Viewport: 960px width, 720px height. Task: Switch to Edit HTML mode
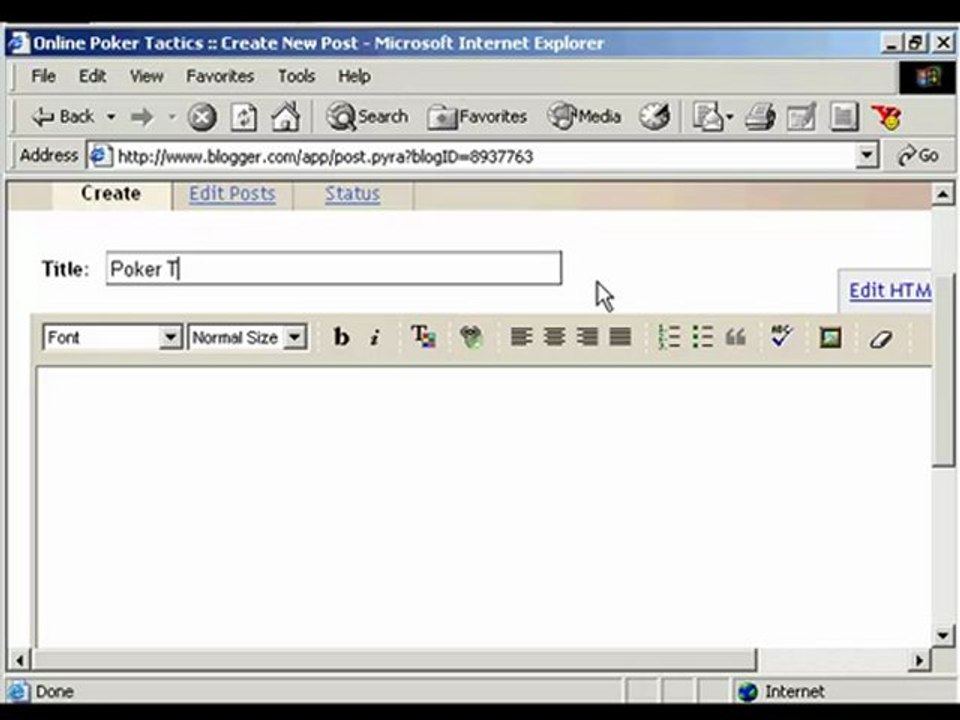890,290
